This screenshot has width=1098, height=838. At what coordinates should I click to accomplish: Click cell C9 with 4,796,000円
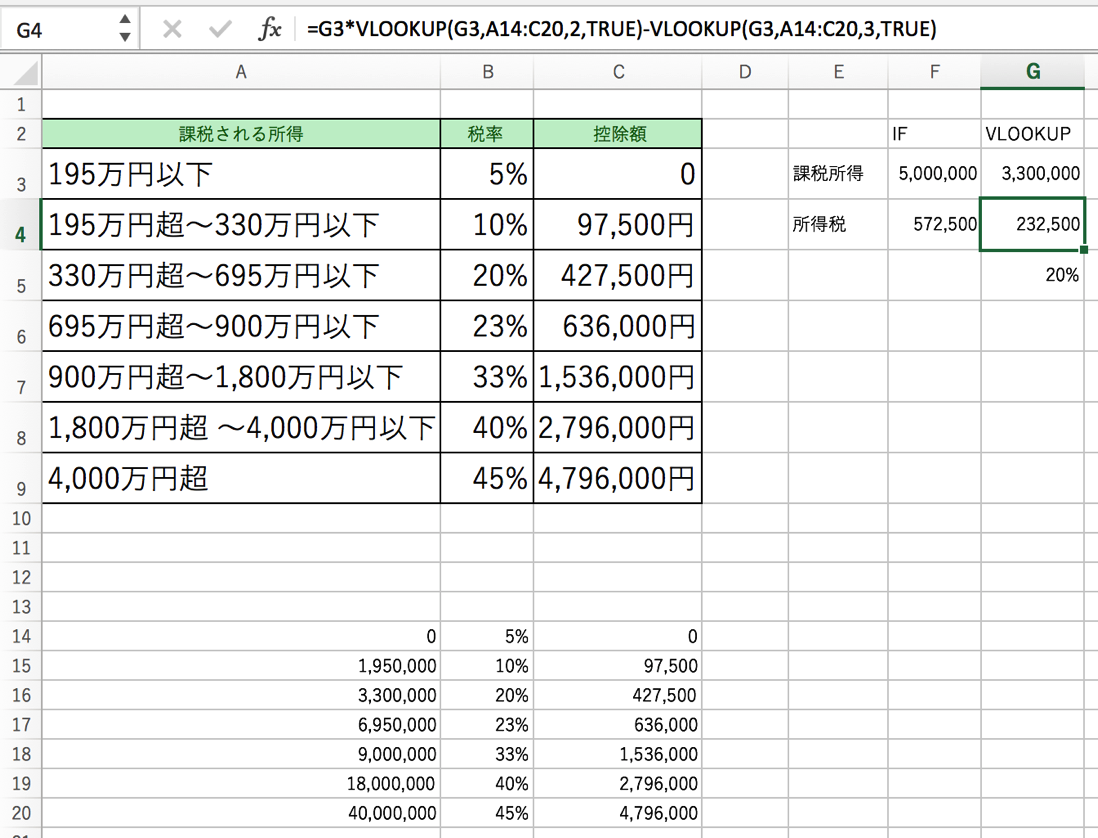pos(618,478)
